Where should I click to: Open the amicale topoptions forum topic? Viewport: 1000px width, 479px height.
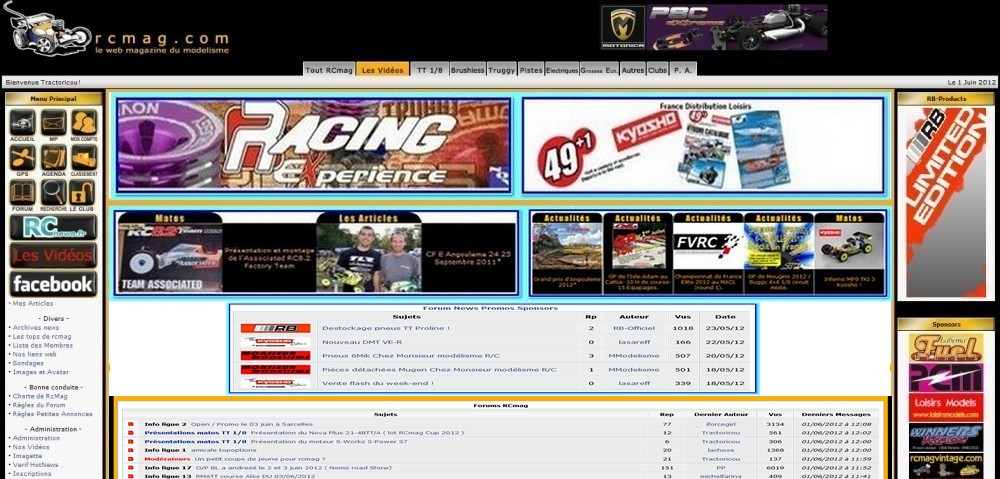click(x=224, y=450)
